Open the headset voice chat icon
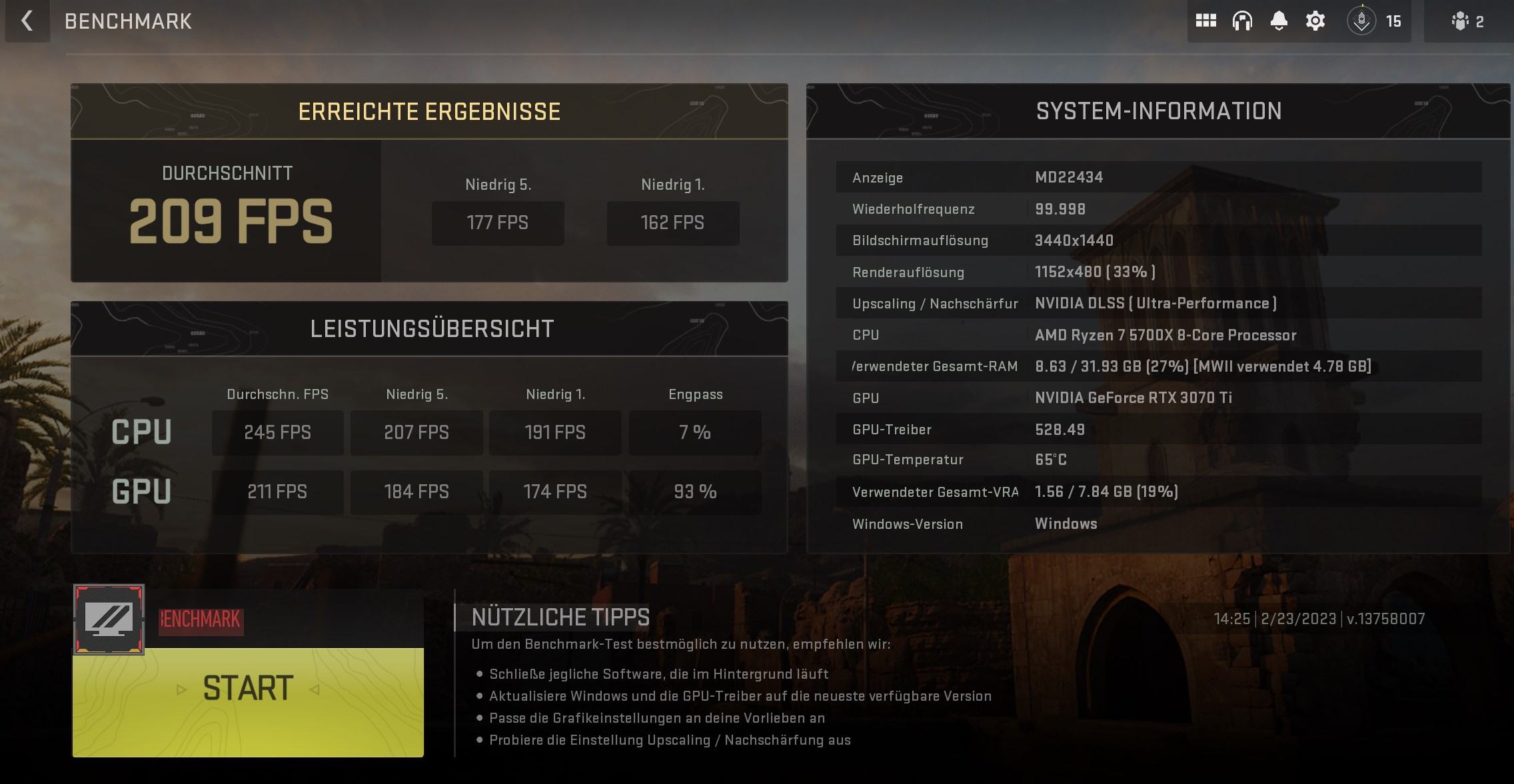1514x784 pixels. coord(1242,21)
